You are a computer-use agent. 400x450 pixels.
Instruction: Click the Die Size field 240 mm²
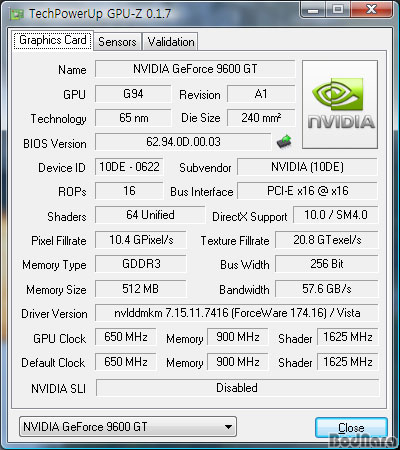(261, 118)
